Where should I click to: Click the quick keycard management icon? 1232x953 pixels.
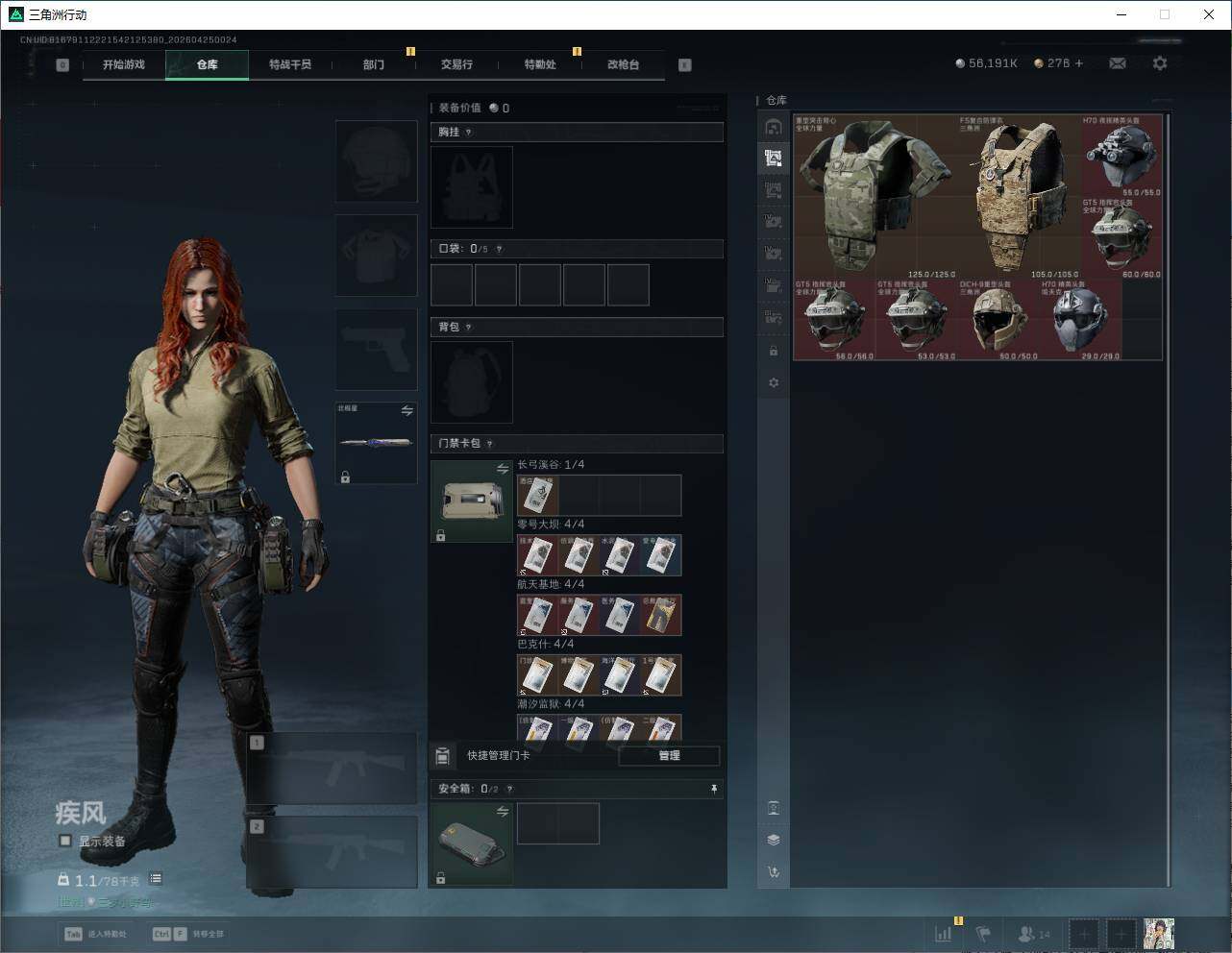(443, 756)
